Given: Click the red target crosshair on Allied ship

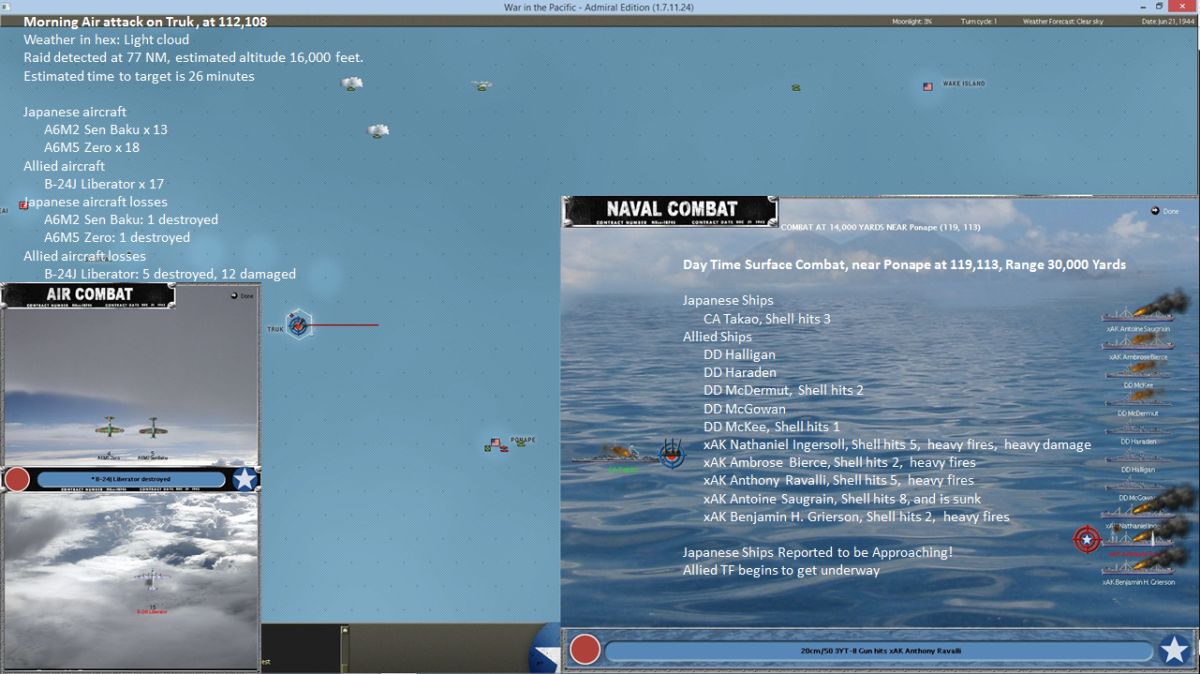Looking at the screenshot, I should 1087,539.
